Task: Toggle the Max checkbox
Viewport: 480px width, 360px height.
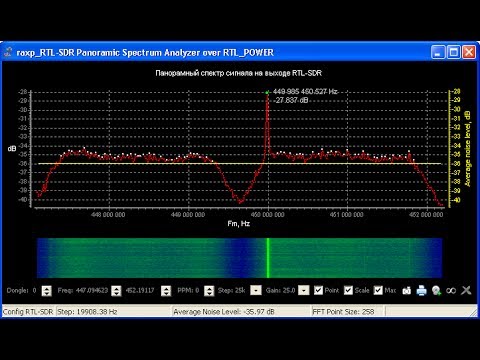Action: (x=378, y=290)
